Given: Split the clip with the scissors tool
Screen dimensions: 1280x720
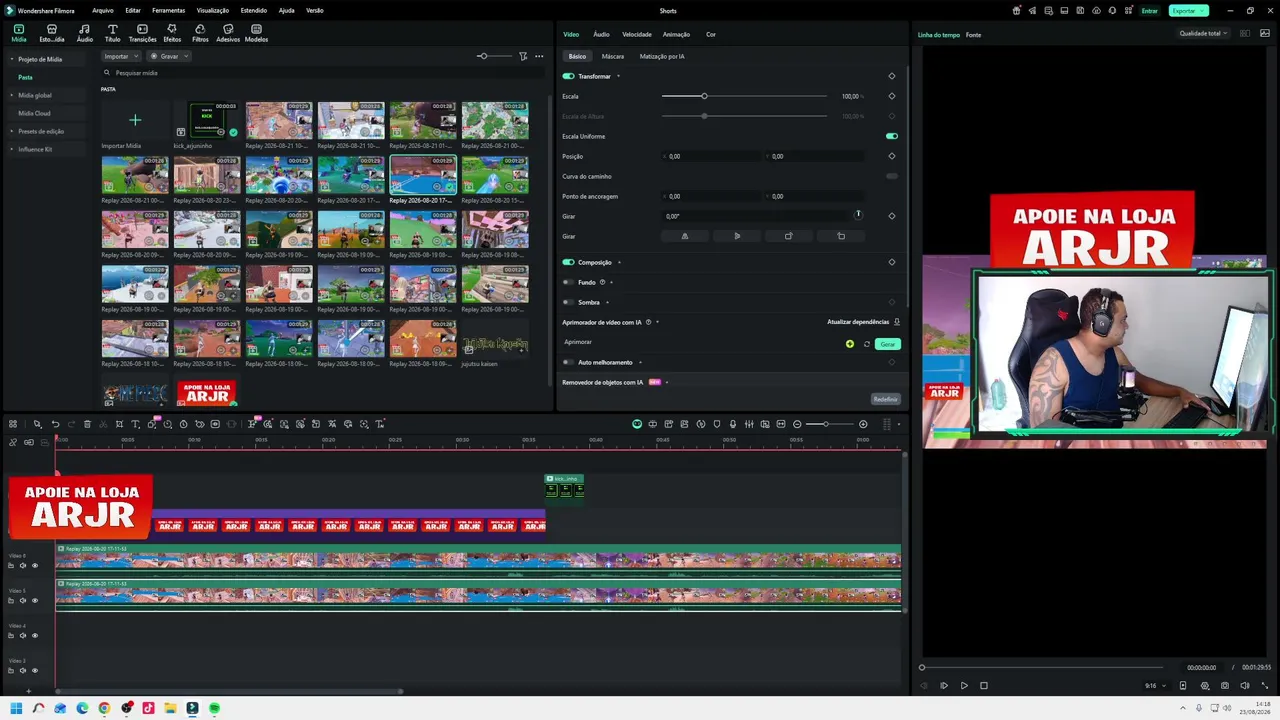Looking at the screenshot, I should pos(103,424).
